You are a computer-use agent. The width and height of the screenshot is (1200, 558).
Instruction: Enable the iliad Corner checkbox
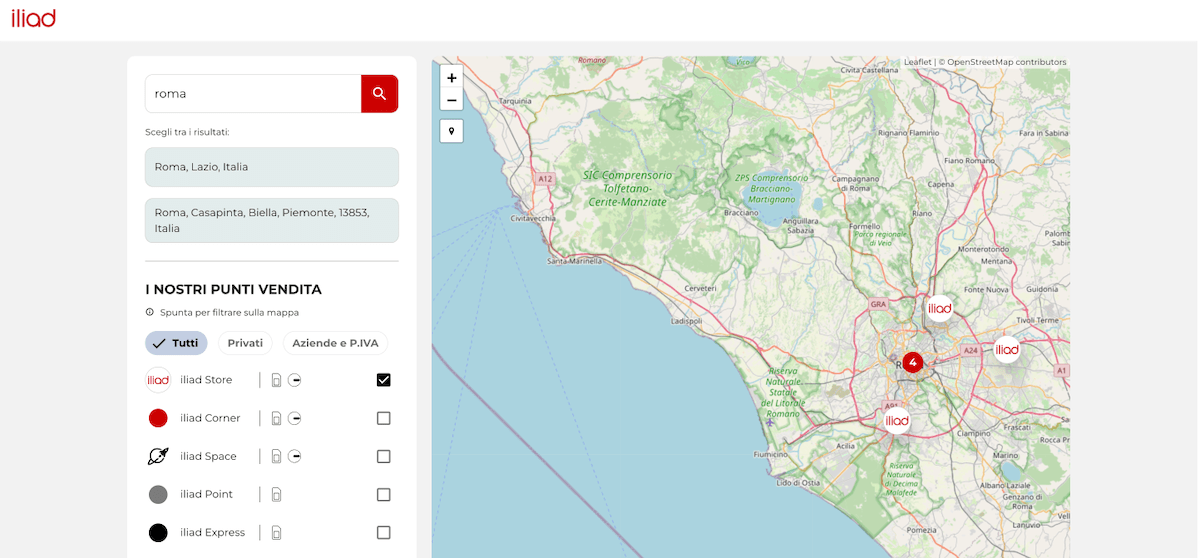[x=383, y=418]
